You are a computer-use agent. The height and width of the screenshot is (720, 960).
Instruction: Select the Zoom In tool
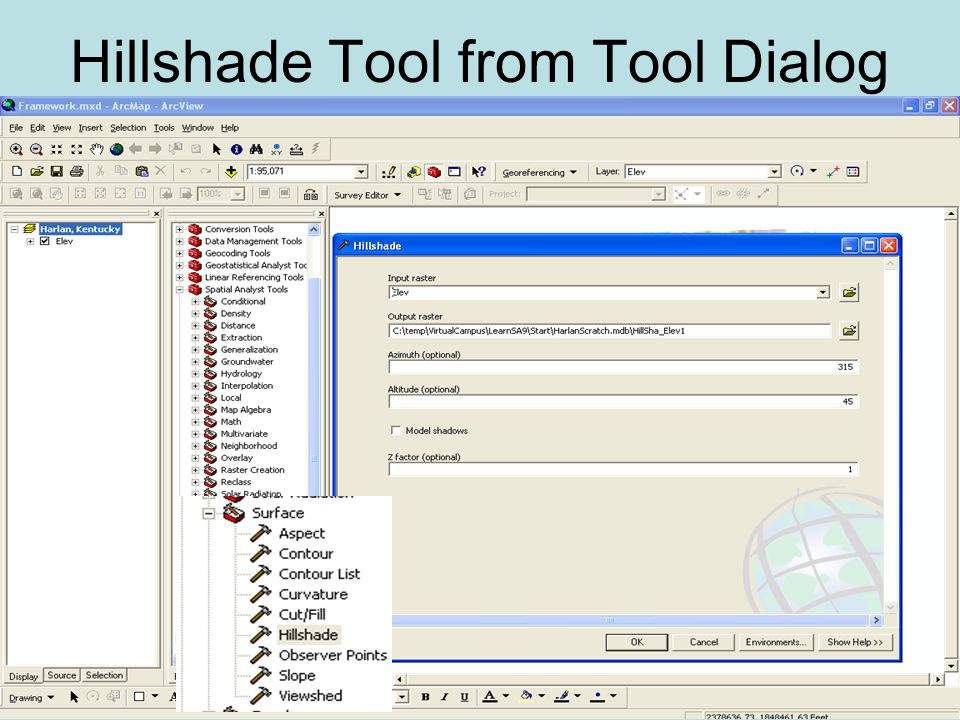(17, 149)
